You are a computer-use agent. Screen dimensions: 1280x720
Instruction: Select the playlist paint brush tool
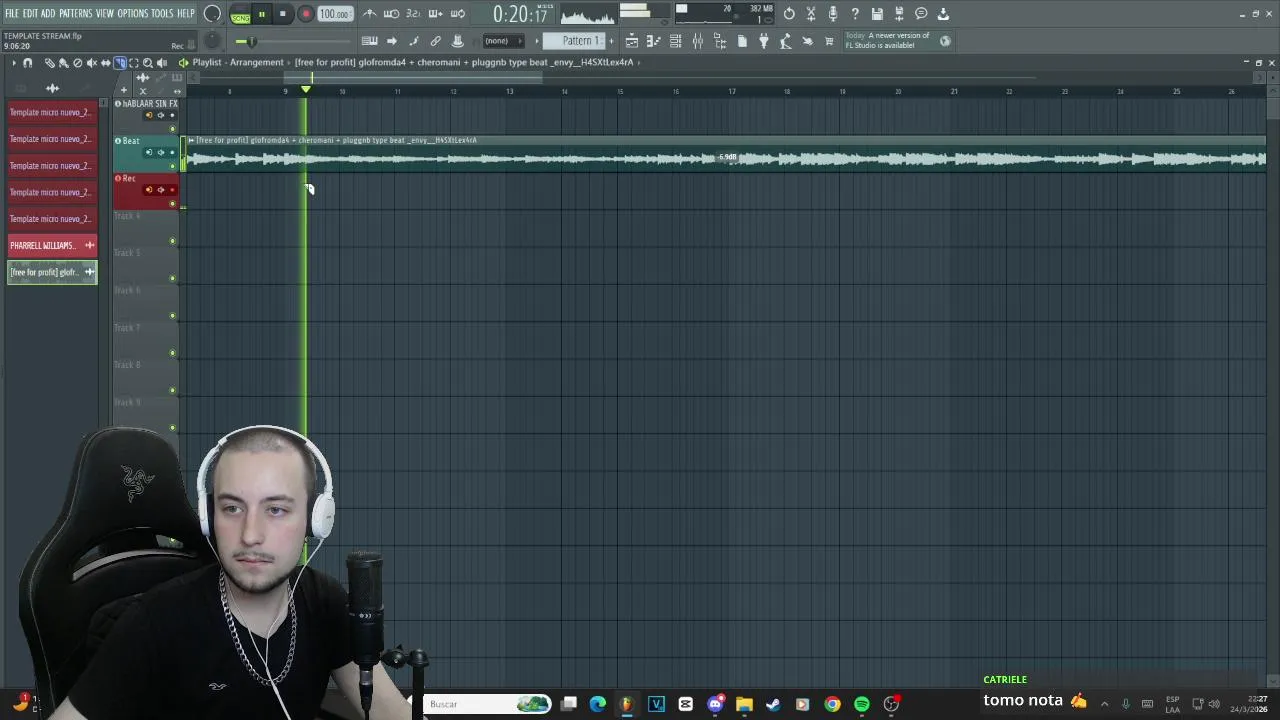coord(63,63)
